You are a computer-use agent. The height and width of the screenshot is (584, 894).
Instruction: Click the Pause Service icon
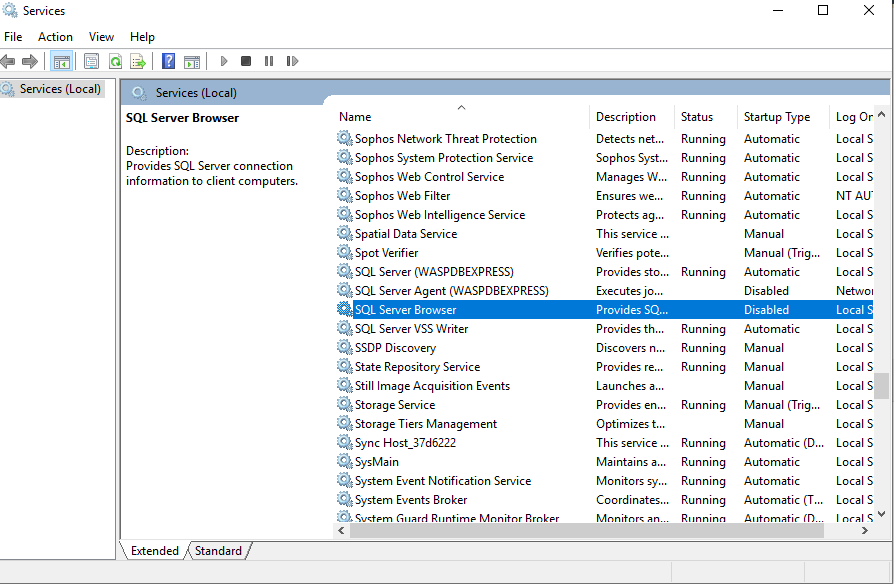269,61
